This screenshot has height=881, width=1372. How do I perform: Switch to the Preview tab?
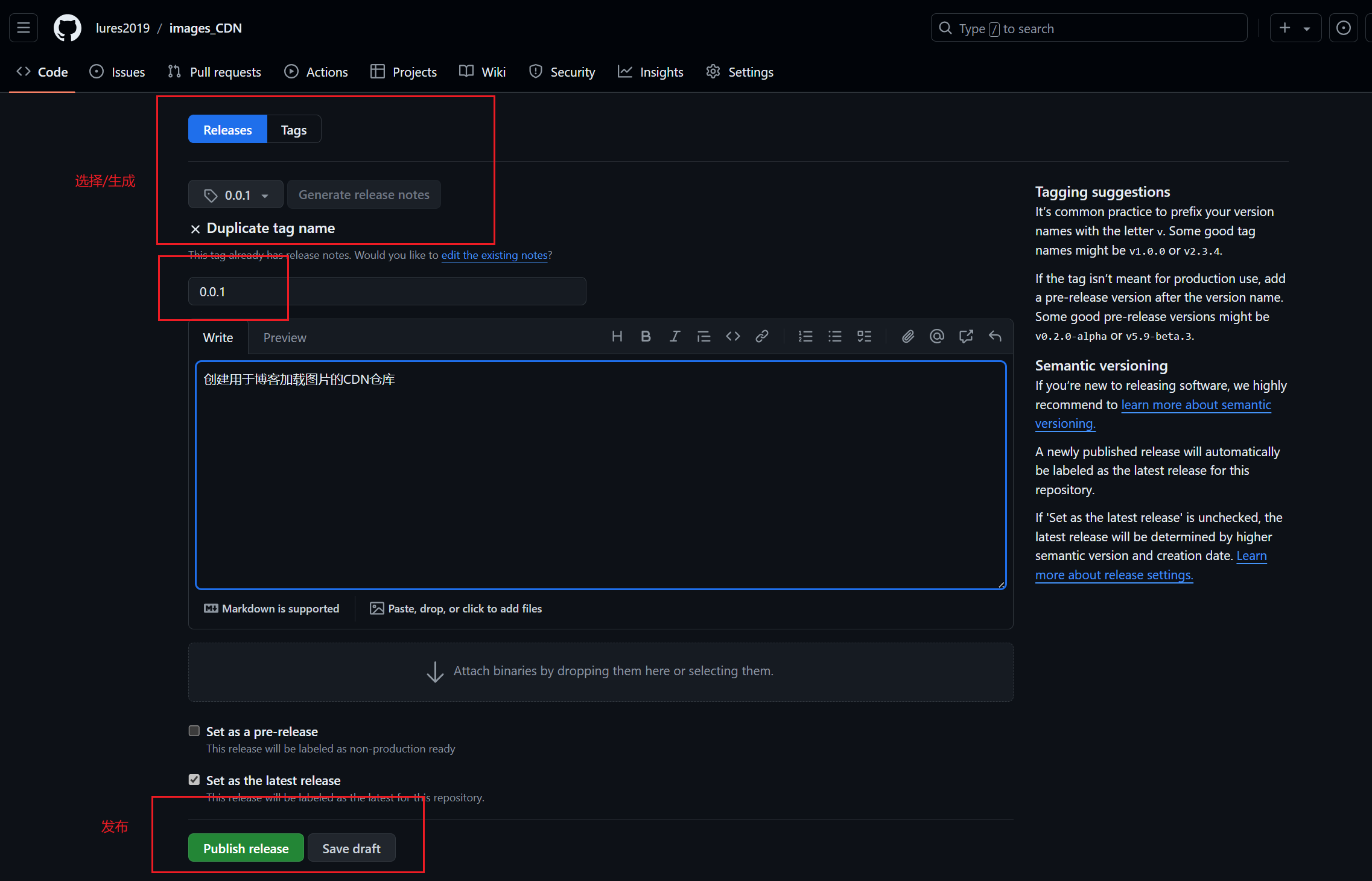point(284,337)
